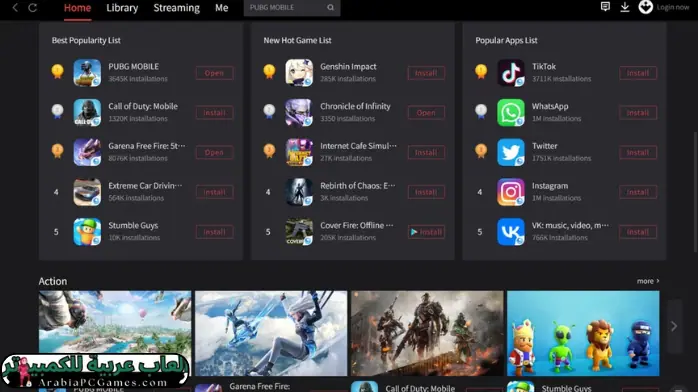Viewport: 698px width, 392px height.
Task: Install VK: music, video
Action: [x=638, y=232]
